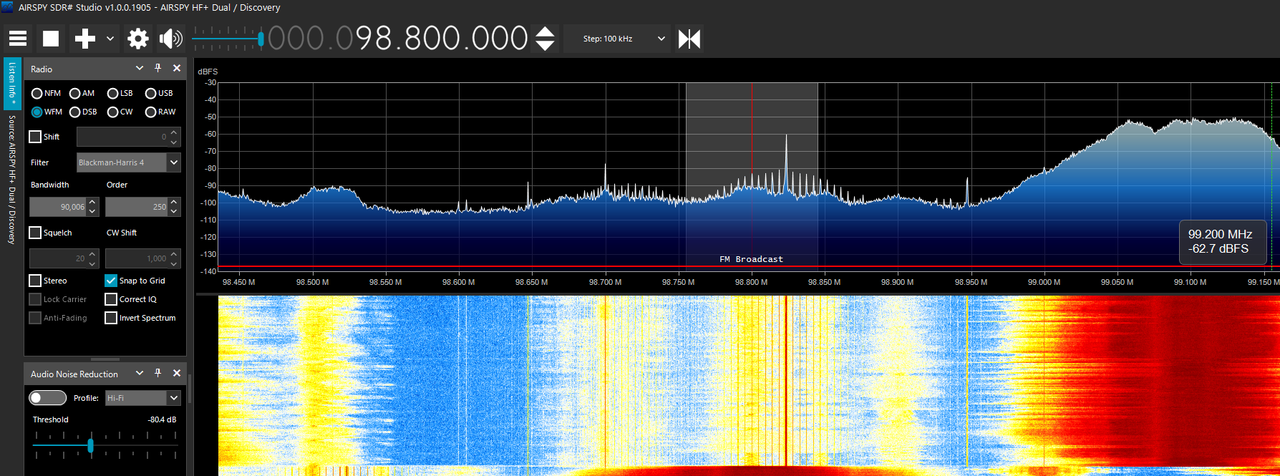Click the frequency up/down arrows icon
The image size is (1280, 476).
(544, 39)
